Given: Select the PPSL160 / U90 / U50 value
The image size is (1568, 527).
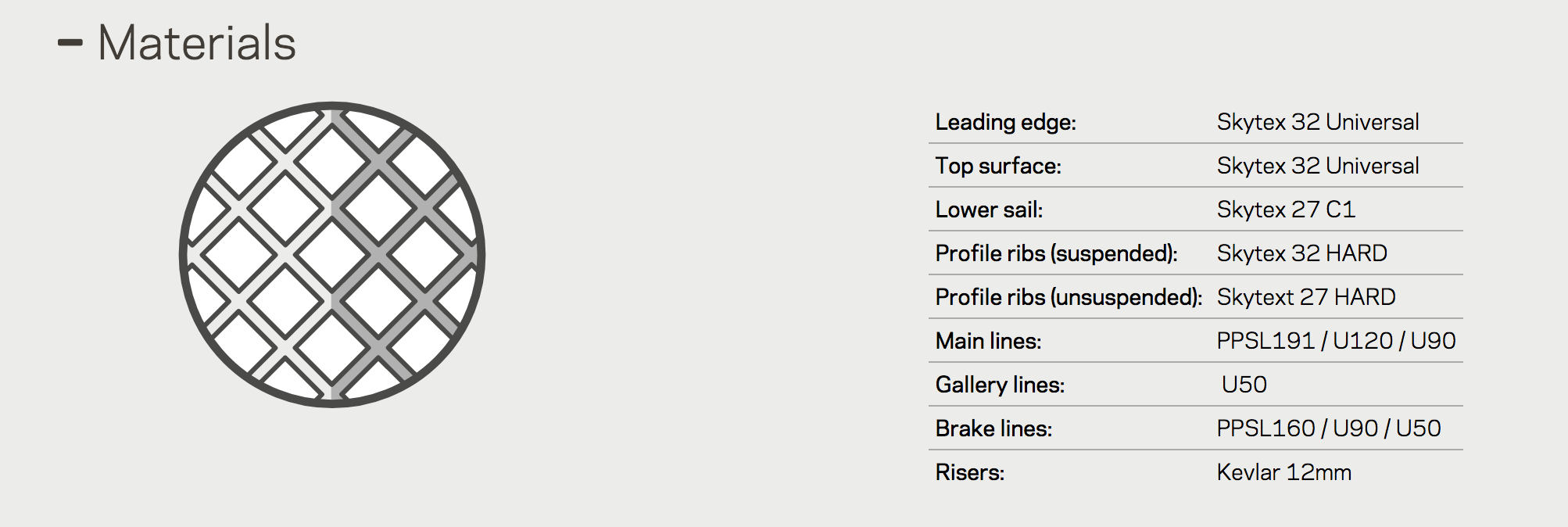Looking at the screenshot, I should coord(1328,428).
